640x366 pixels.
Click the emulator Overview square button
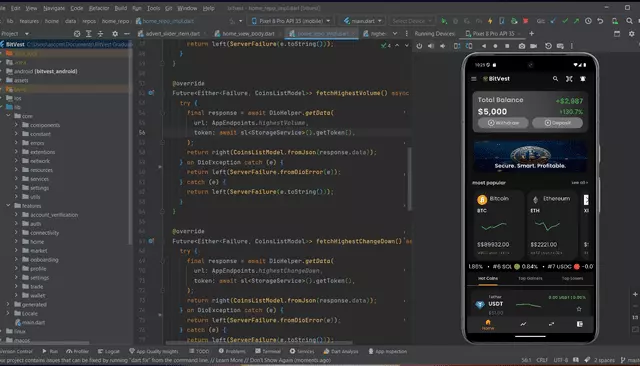click(507, 46)
